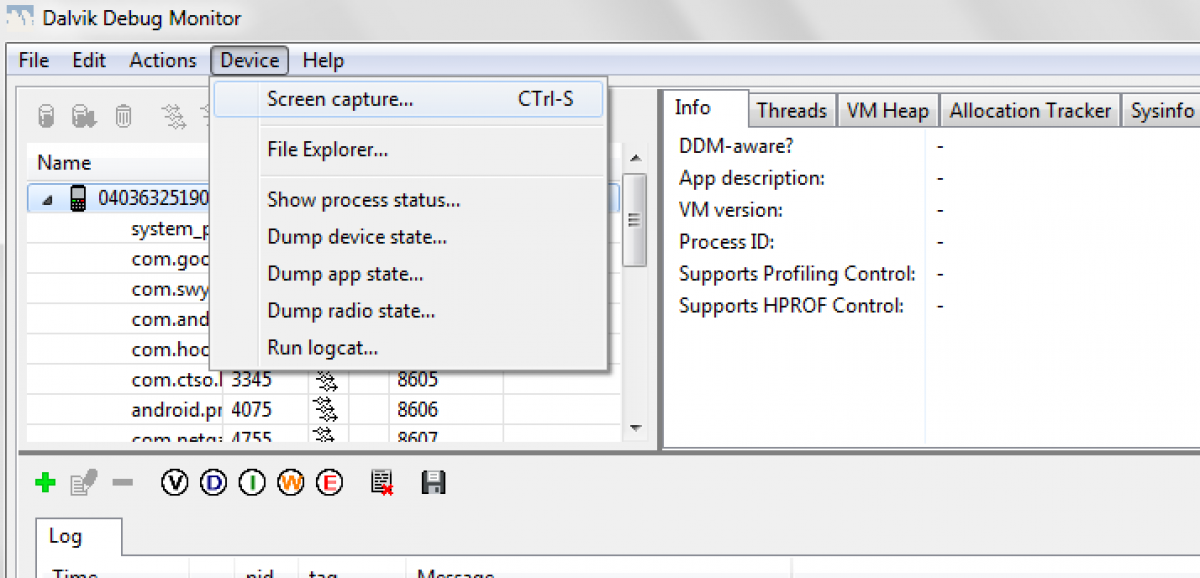Viewport: 1200px width, 578px height.
Task: Select File Explorer... in the Device menu
Action: (327, 150)
